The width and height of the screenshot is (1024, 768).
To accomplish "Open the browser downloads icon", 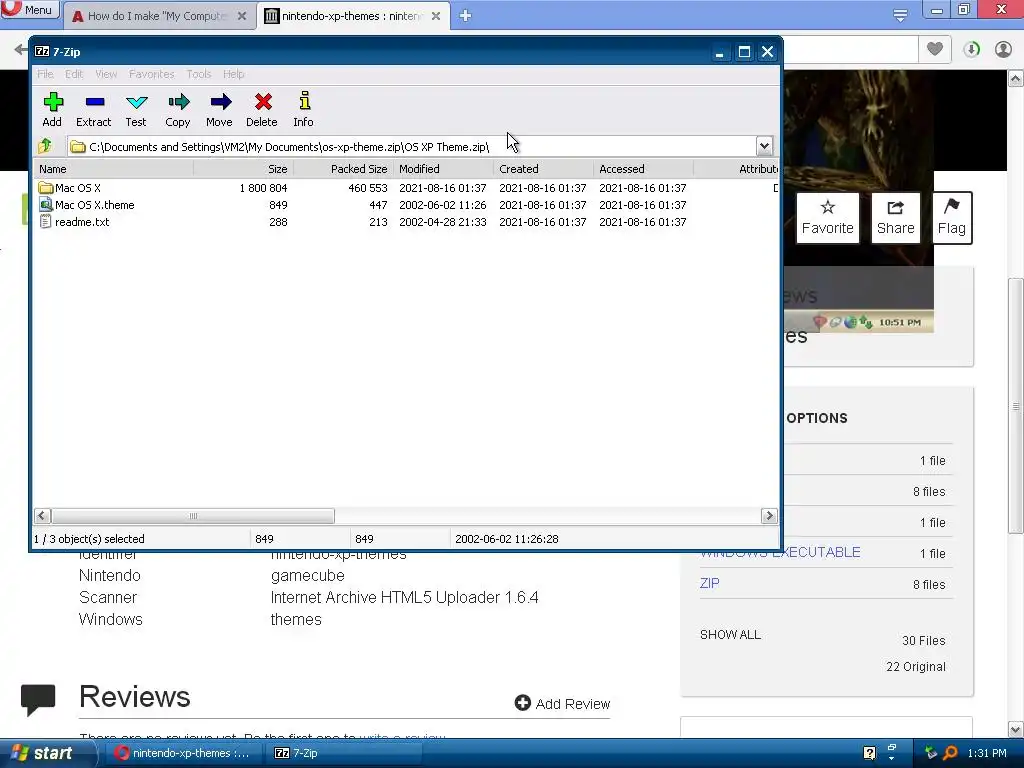I will click(972, 50).
